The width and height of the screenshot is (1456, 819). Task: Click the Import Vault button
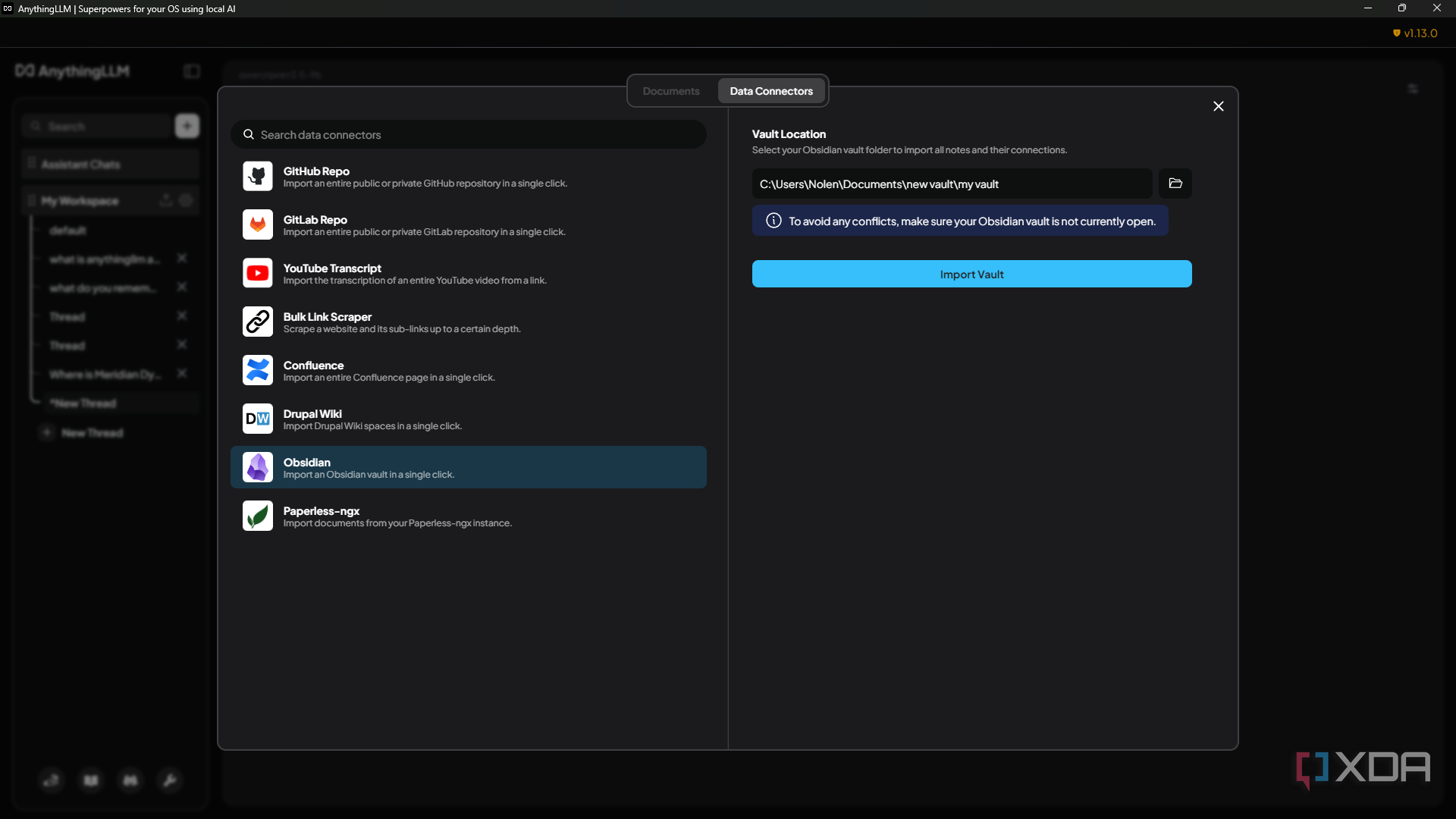(x=972, y=274)
